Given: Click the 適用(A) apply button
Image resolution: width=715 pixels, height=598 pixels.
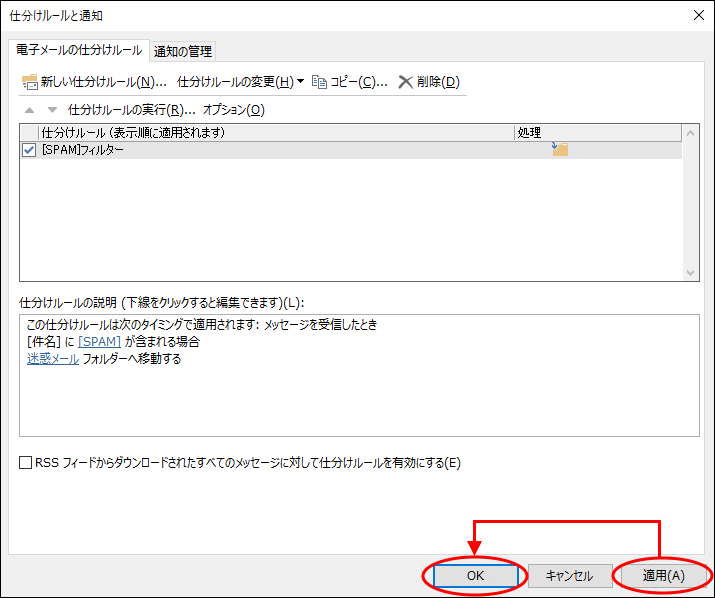Looking at the screenshot, I should tap(663, 576).
